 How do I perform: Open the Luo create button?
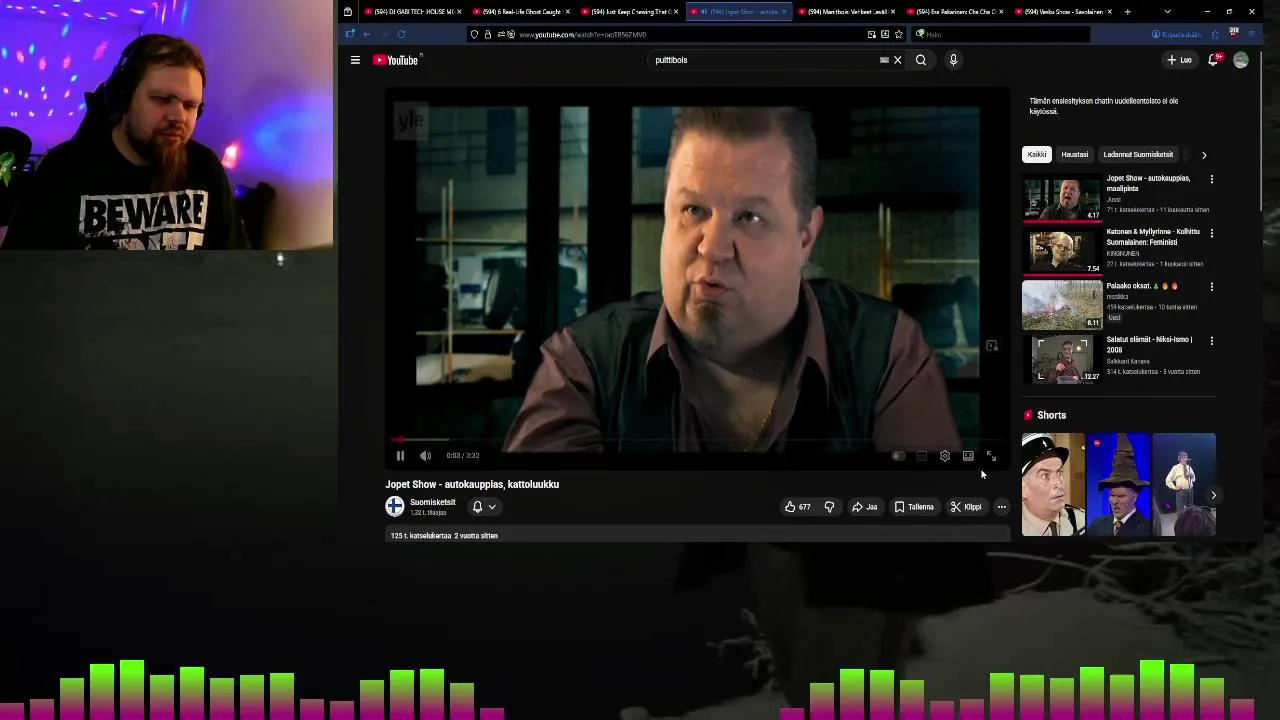[x=1180, y=60]
